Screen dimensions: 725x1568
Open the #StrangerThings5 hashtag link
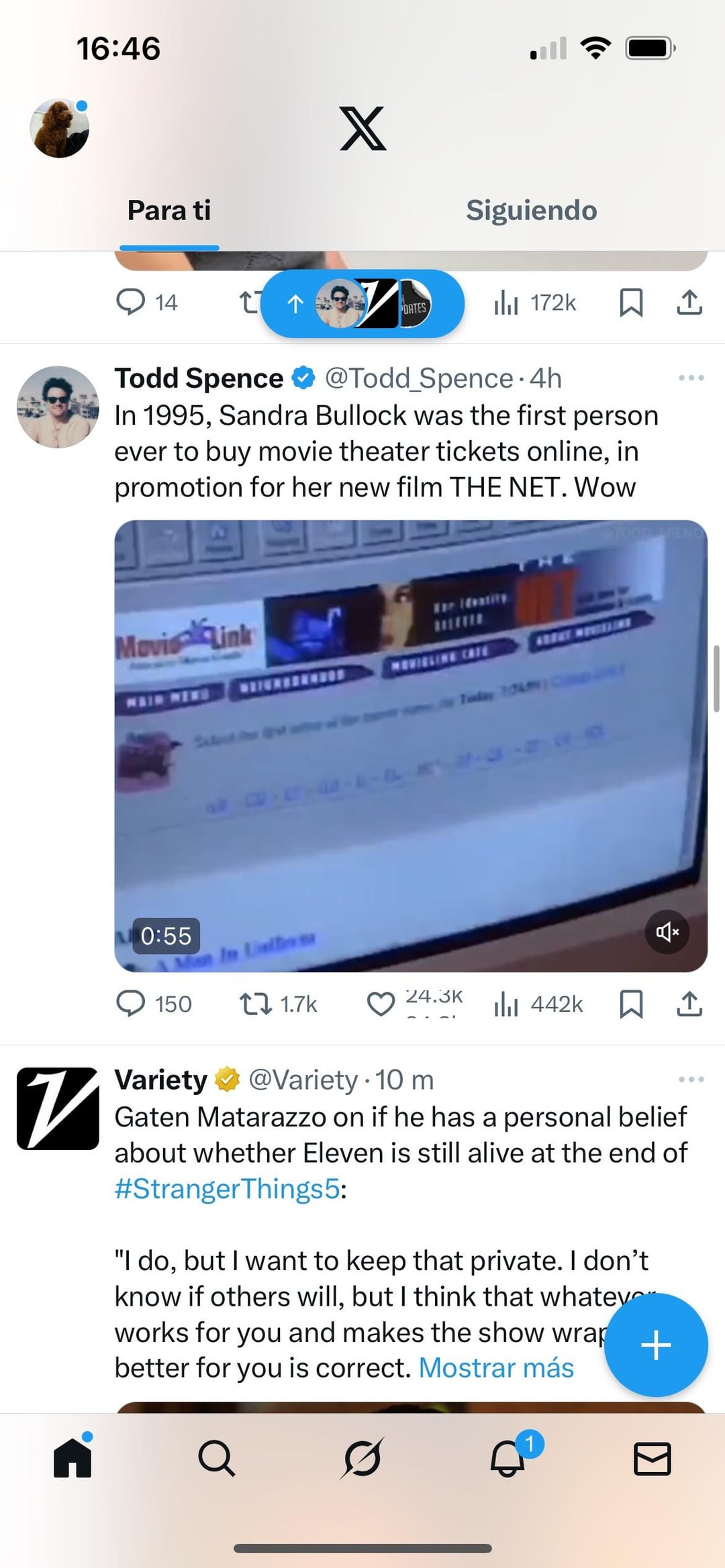point(228,1188)
